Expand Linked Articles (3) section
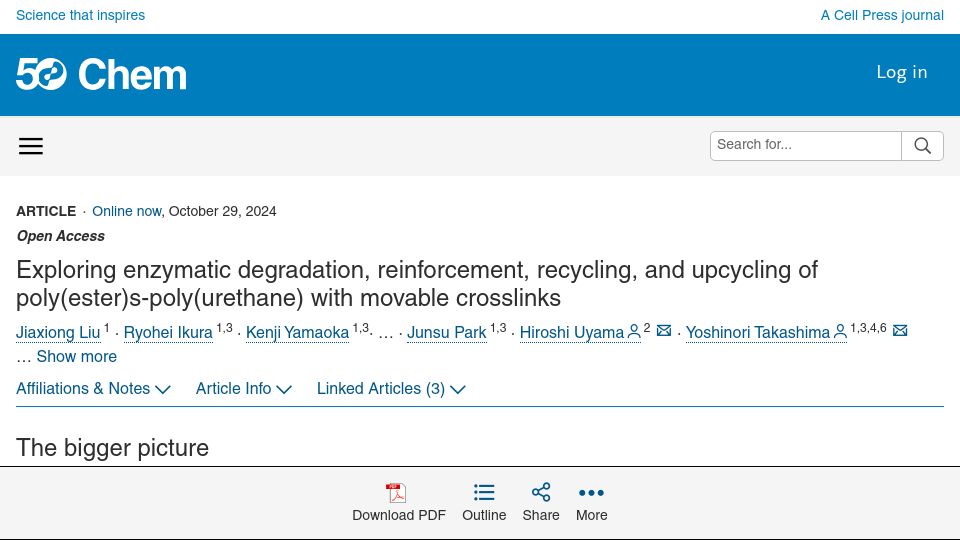 tap(391, 389)
